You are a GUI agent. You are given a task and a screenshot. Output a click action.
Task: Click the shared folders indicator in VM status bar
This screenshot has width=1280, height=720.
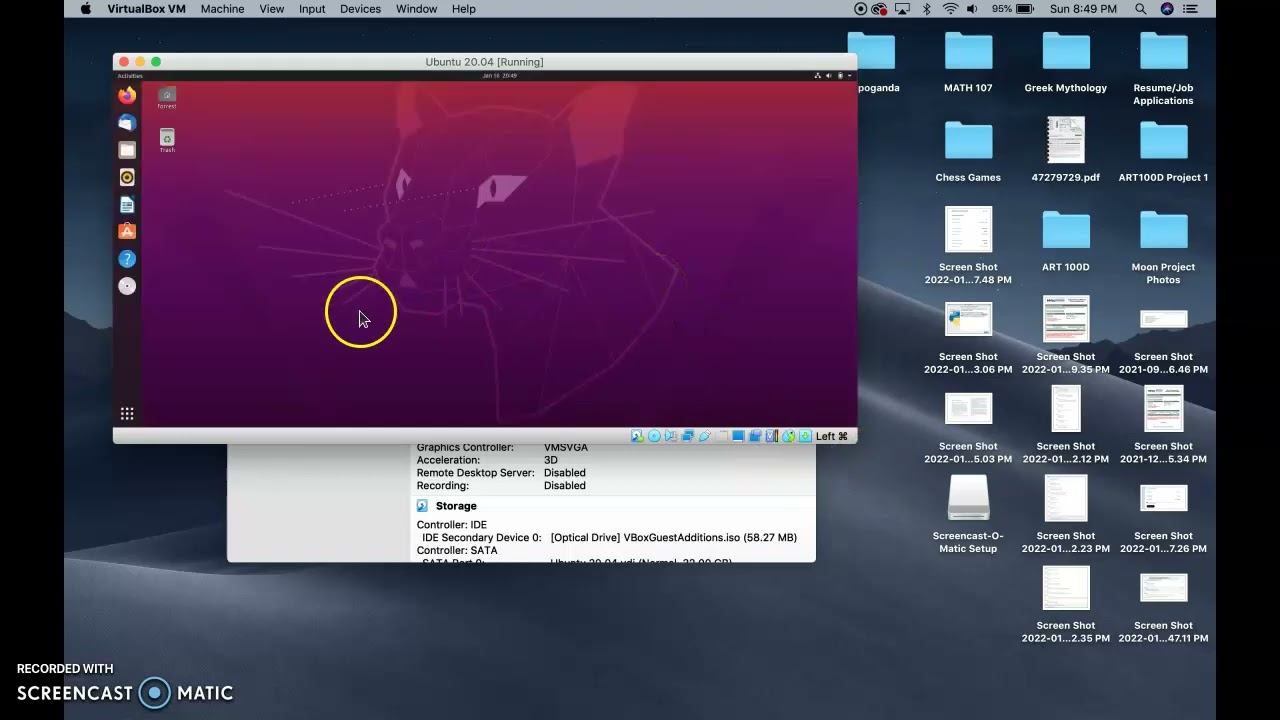(722, 436)
